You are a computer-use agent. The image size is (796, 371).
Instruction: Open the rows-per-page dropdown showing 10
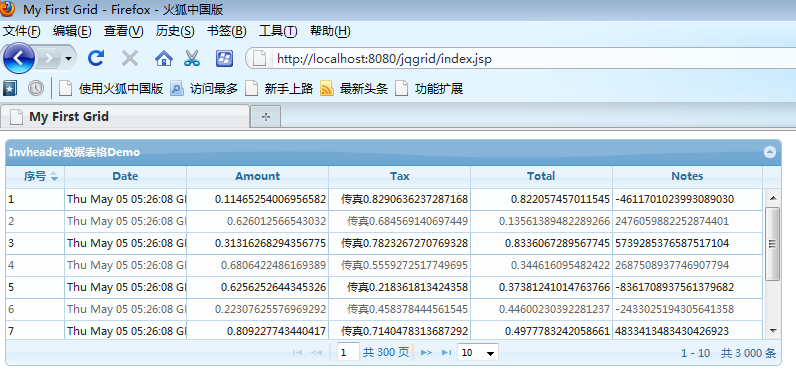point(478,352)
